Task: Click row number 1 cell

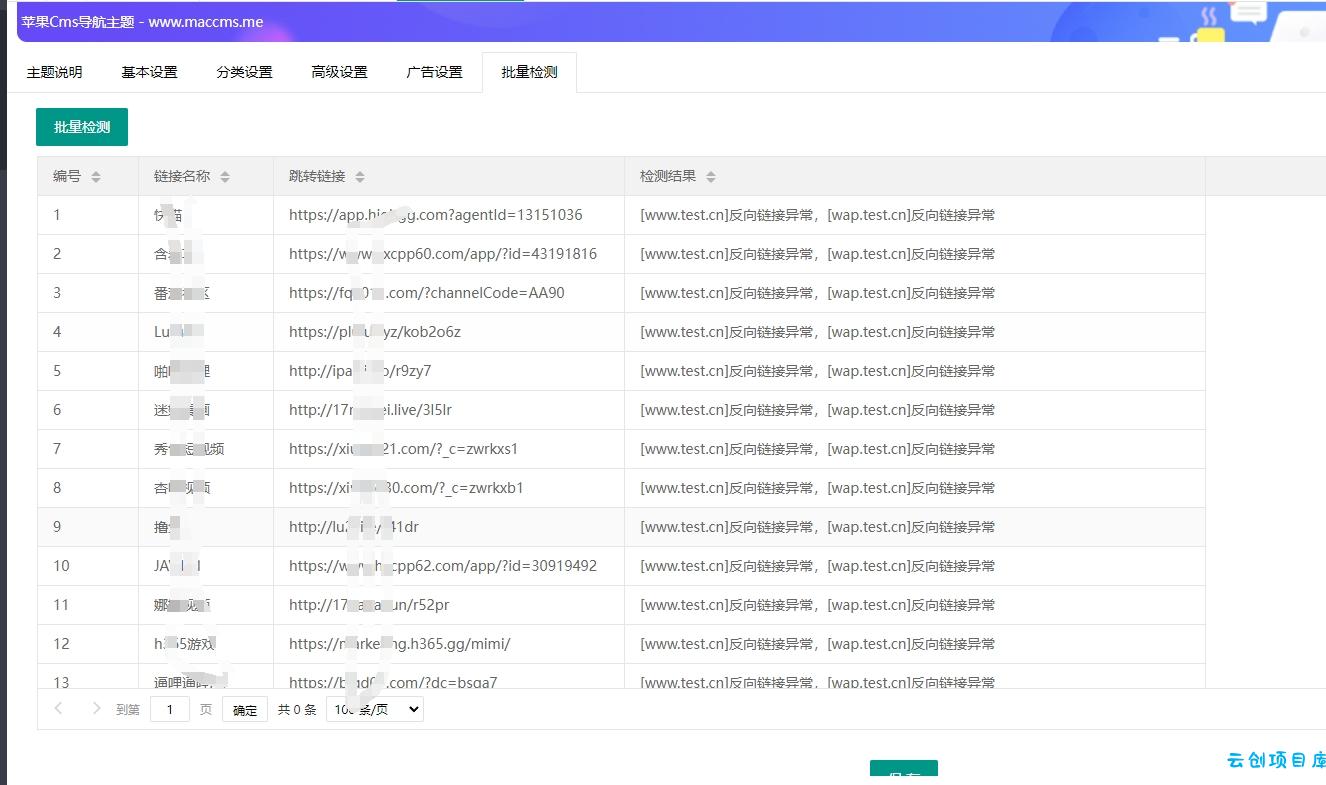Action: 88,215
